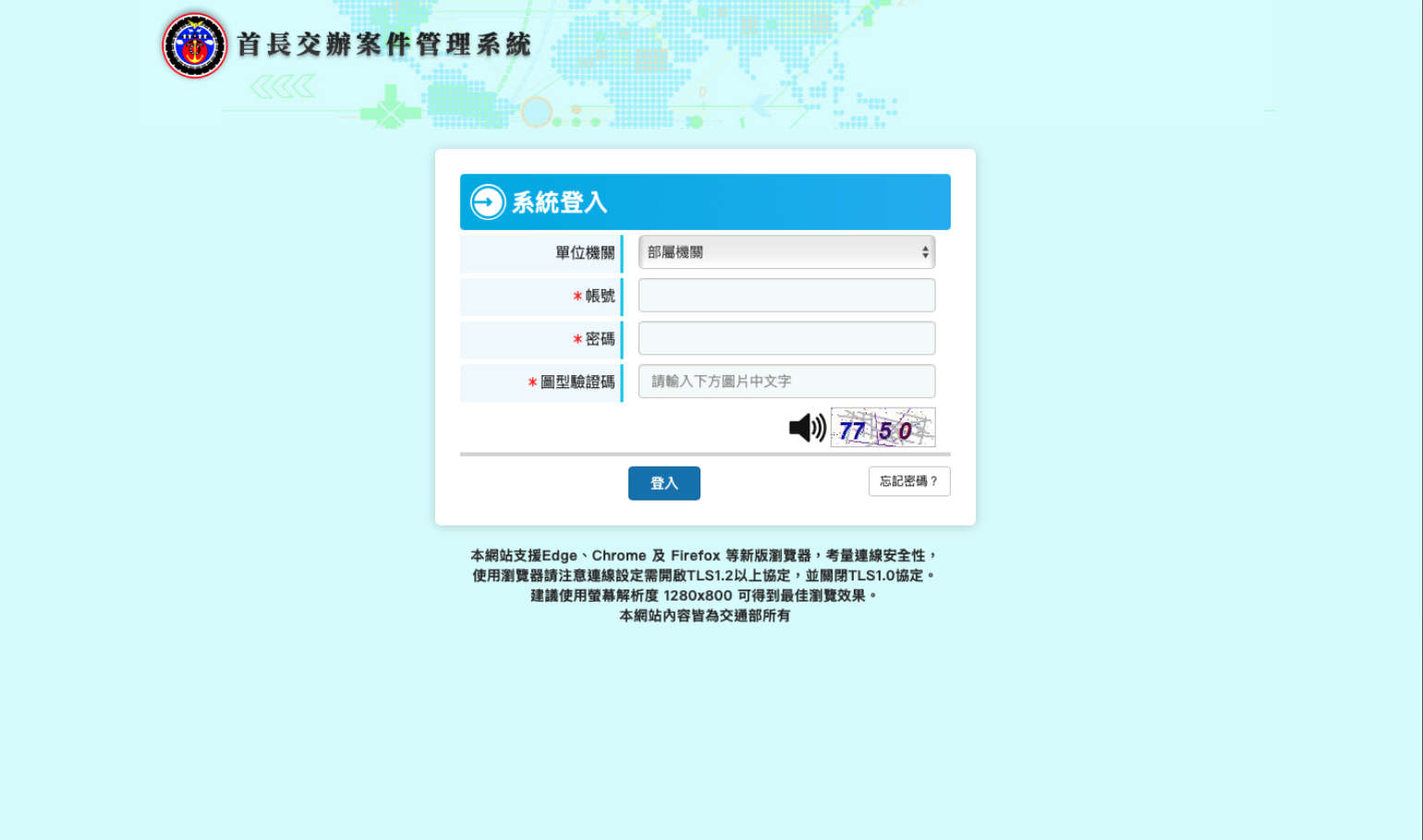Click the captcha image showing 7750
Image resolution: width=1423 pixels, height=840 pixels.
tap(882, 427)
